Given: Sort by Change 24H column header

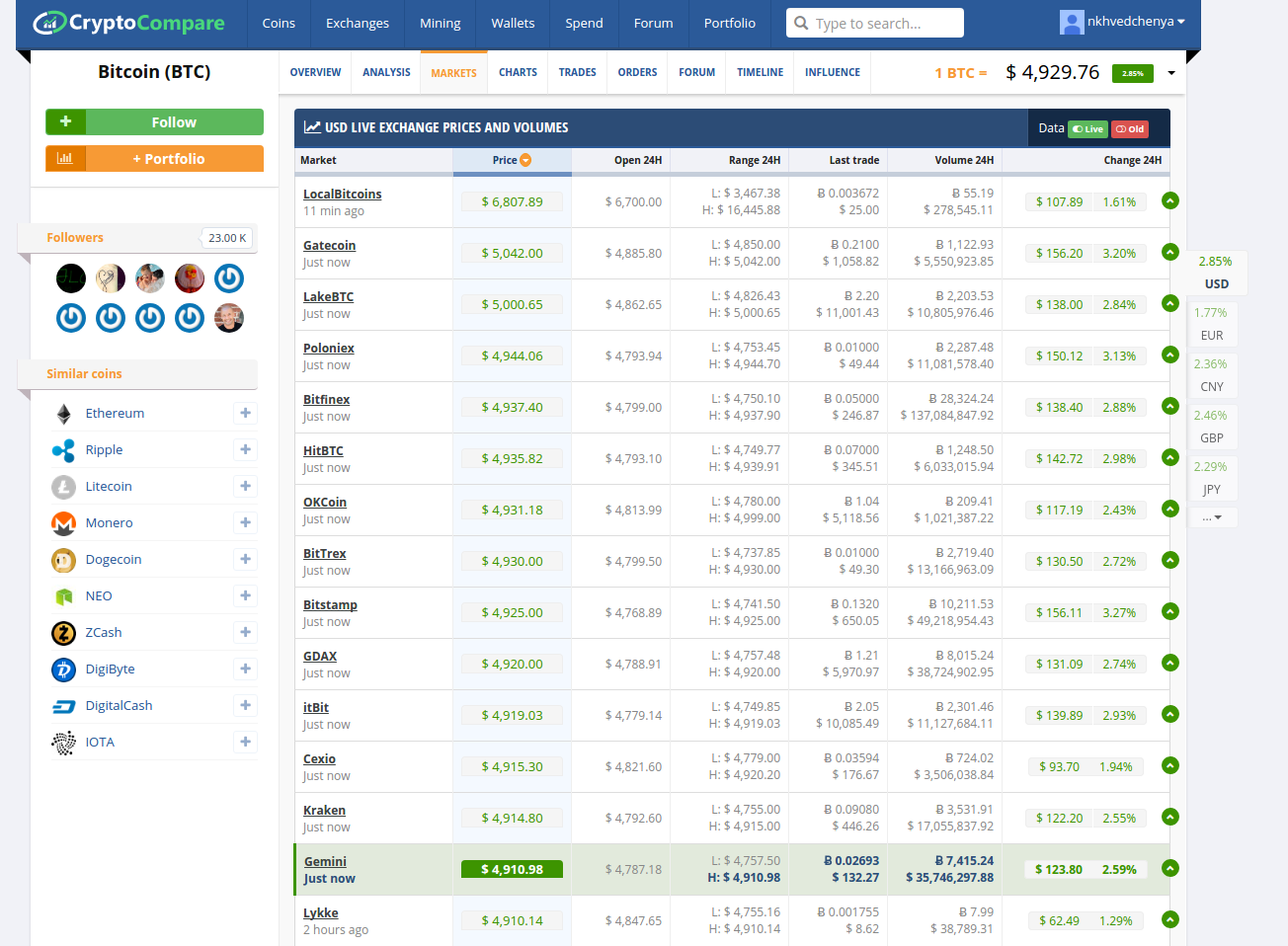Looking at the screenshot, I should pos(1132,160).
